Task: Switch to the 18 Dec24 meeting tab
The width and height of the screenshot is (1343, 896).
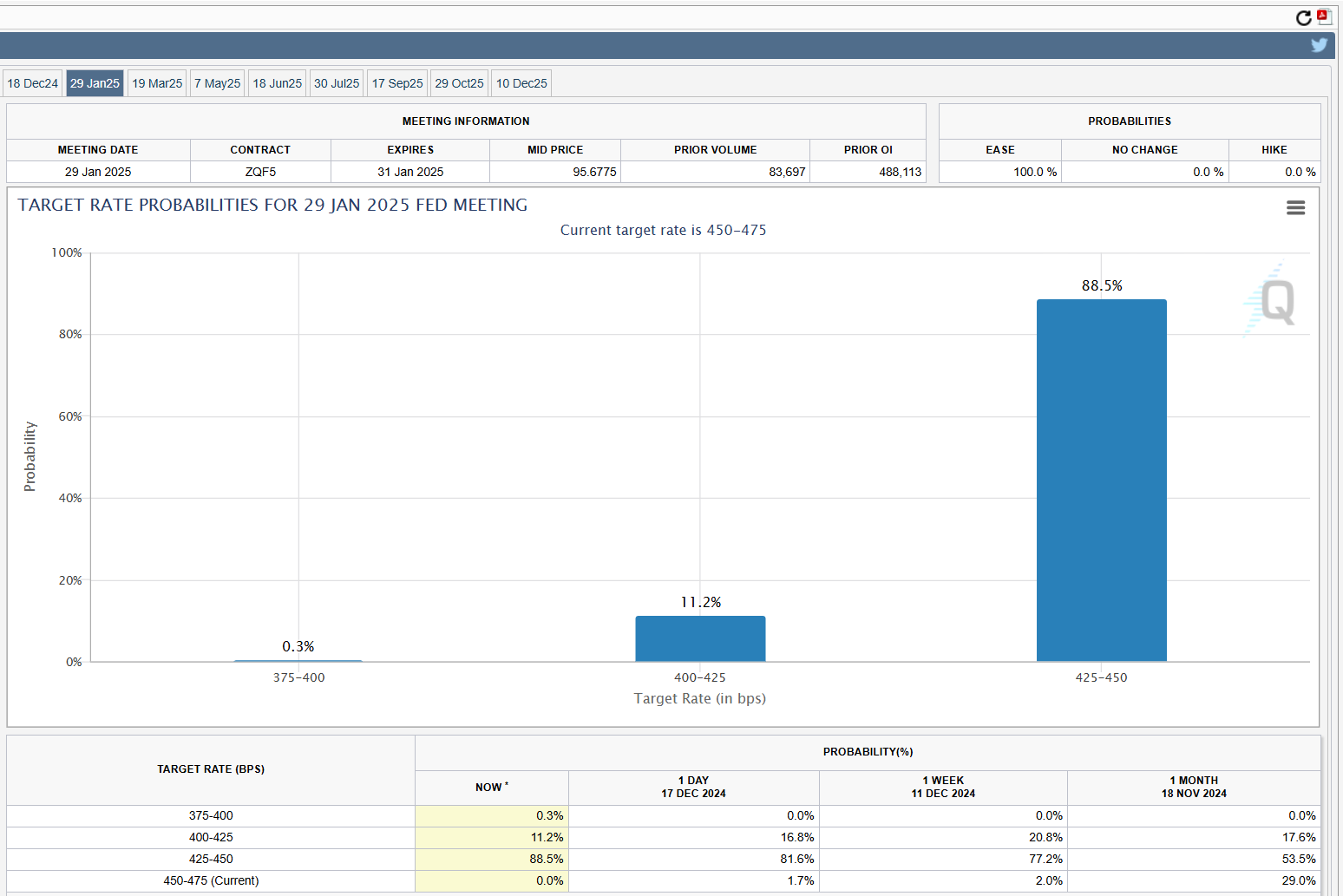Action: (33, 83)
